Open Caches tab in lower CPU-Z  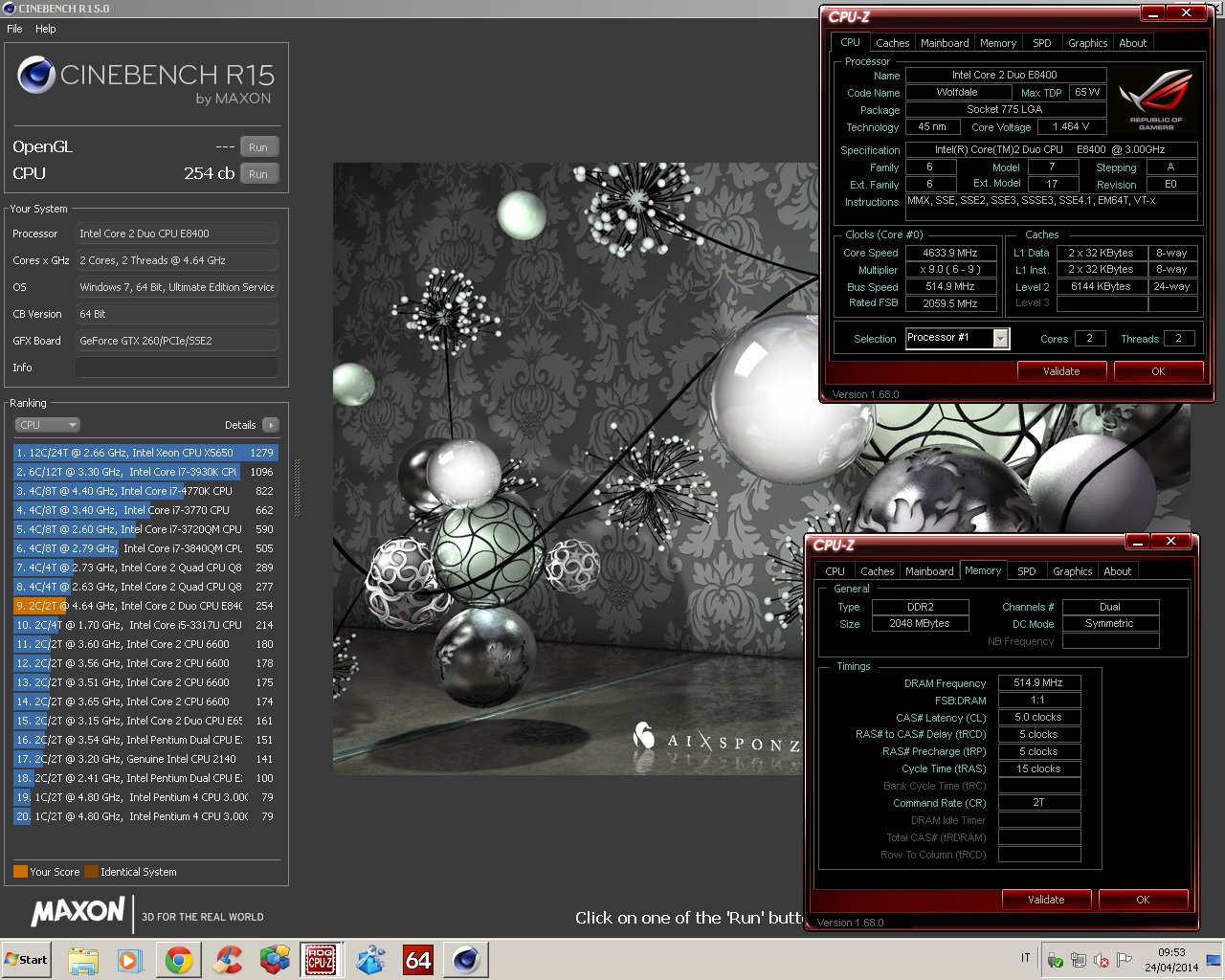[x=878, y=571]
